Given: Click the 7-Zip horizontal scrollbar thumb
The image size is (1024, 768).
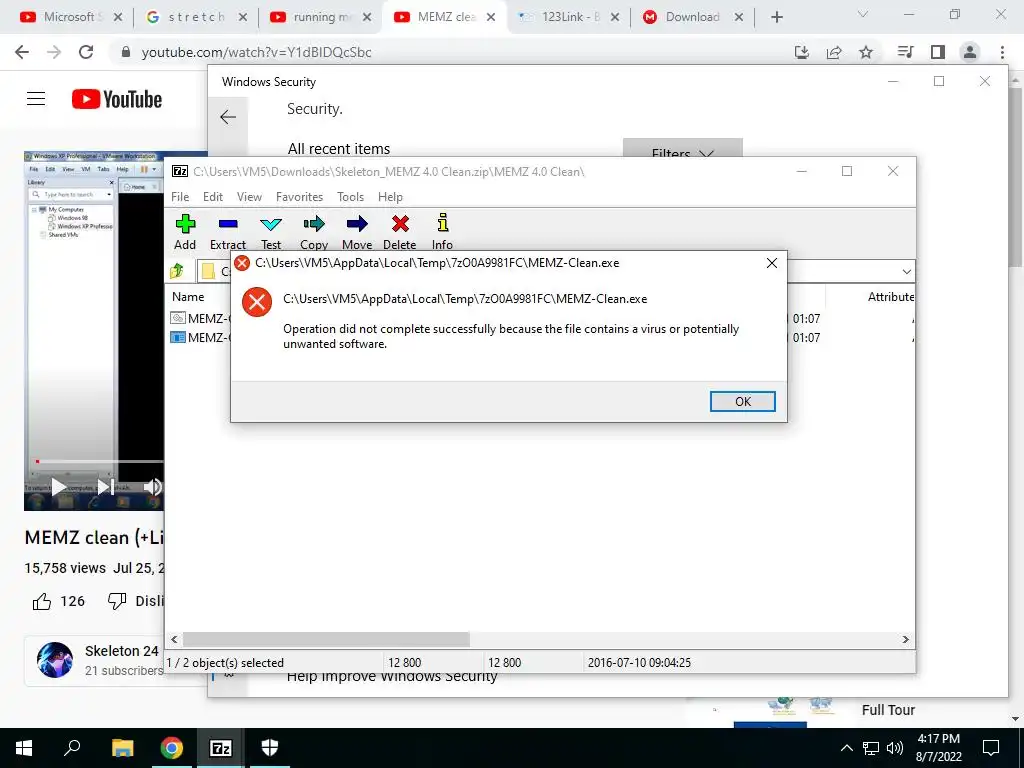Looking at the screenshot, I should point(326,639).
